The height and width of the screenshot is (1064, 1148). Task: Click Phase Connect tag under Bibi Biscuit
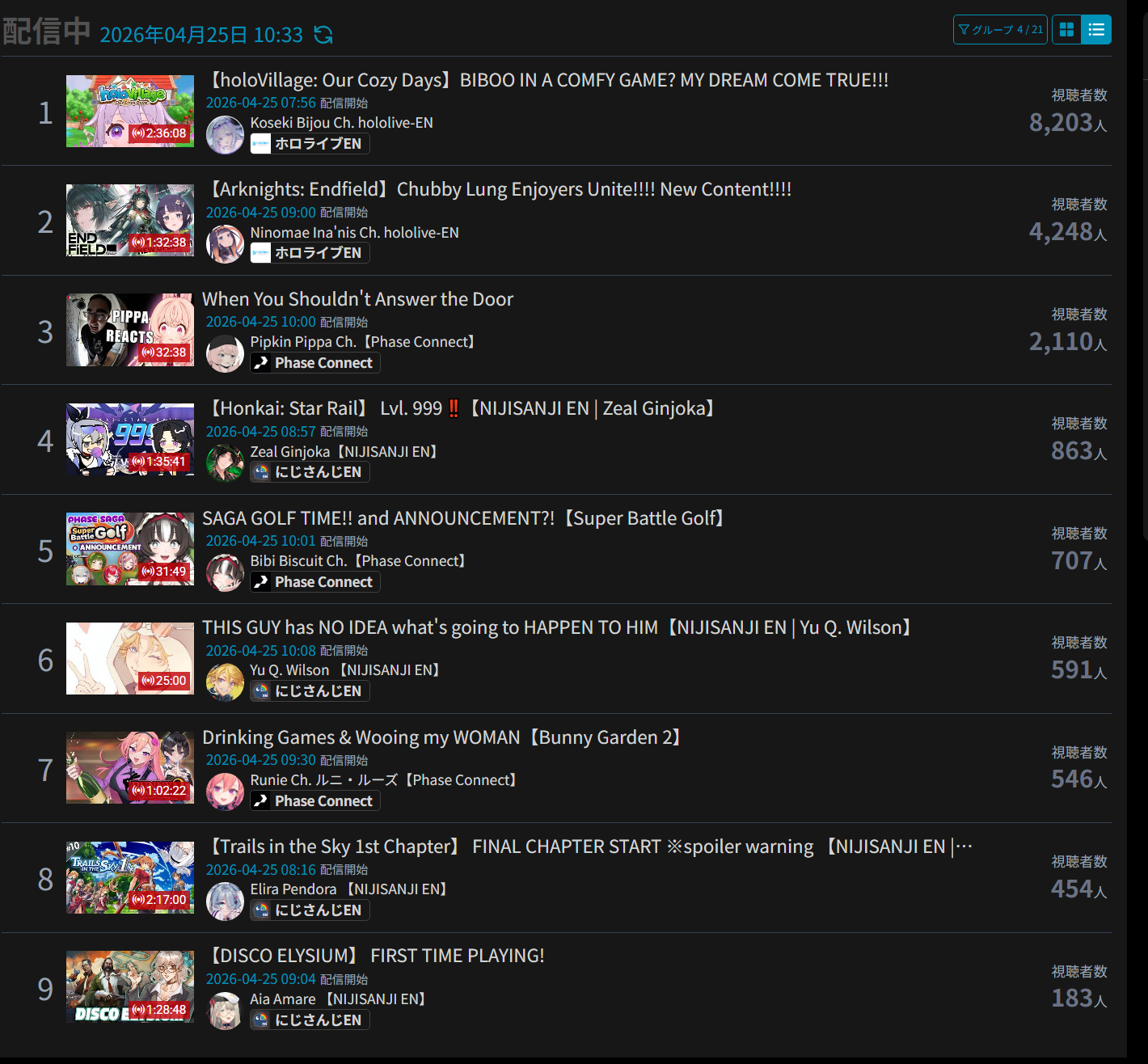[x=315, y=582]
